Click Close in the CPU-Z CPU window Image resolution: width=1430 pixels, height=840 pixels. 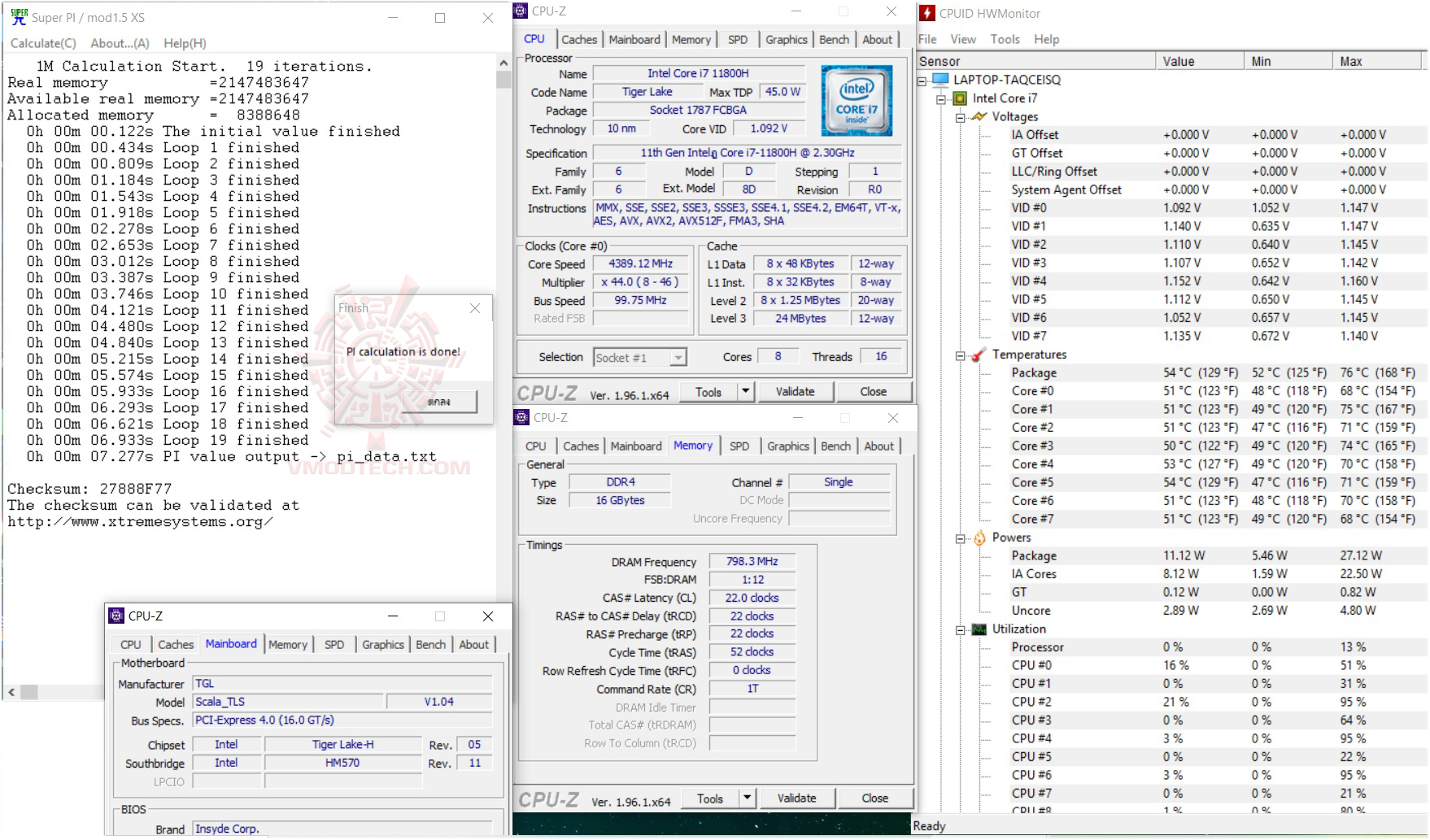coord(874,392)
